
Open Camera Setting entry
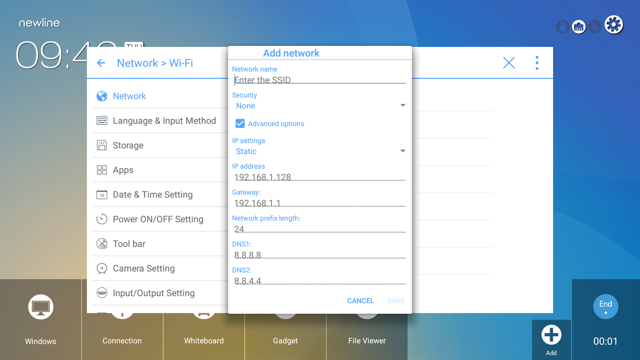pos(160,268)
